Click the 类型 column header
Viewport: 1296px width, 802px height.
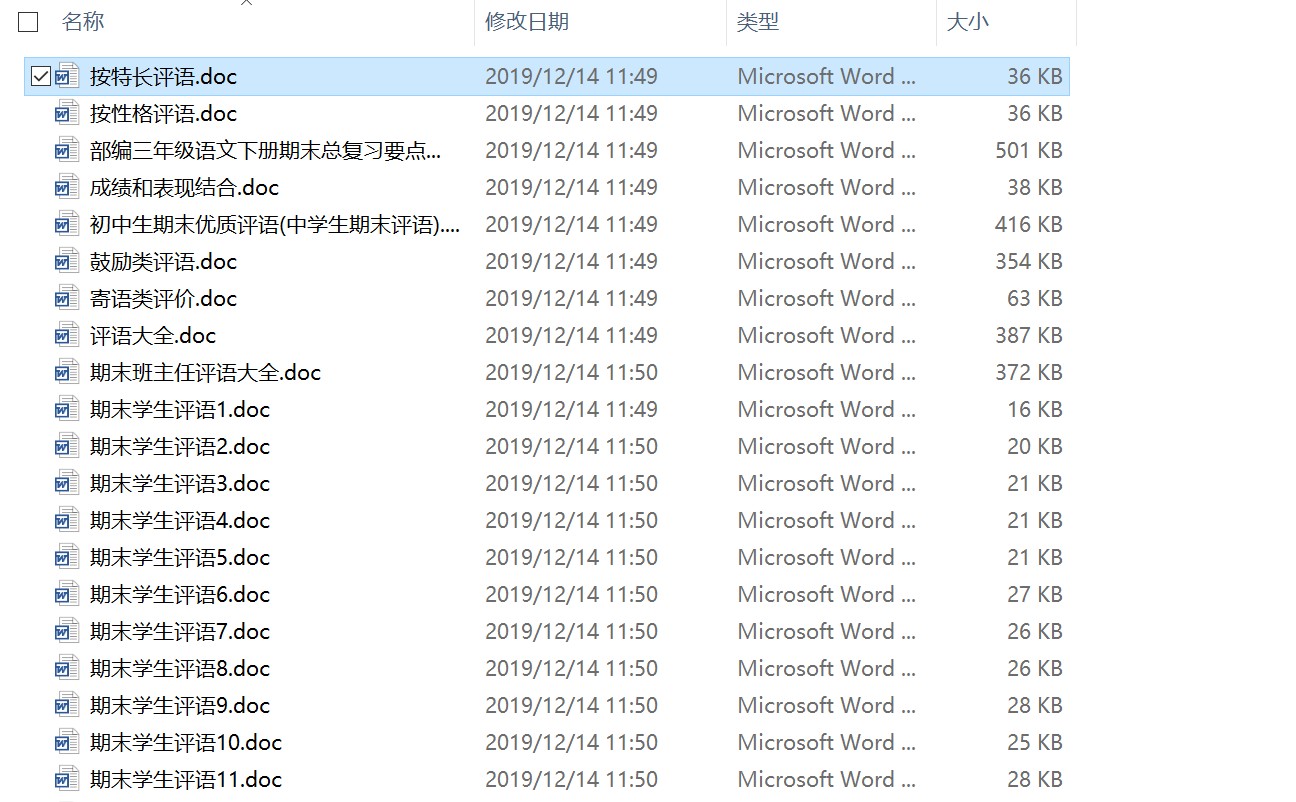(x=758, y=22)
